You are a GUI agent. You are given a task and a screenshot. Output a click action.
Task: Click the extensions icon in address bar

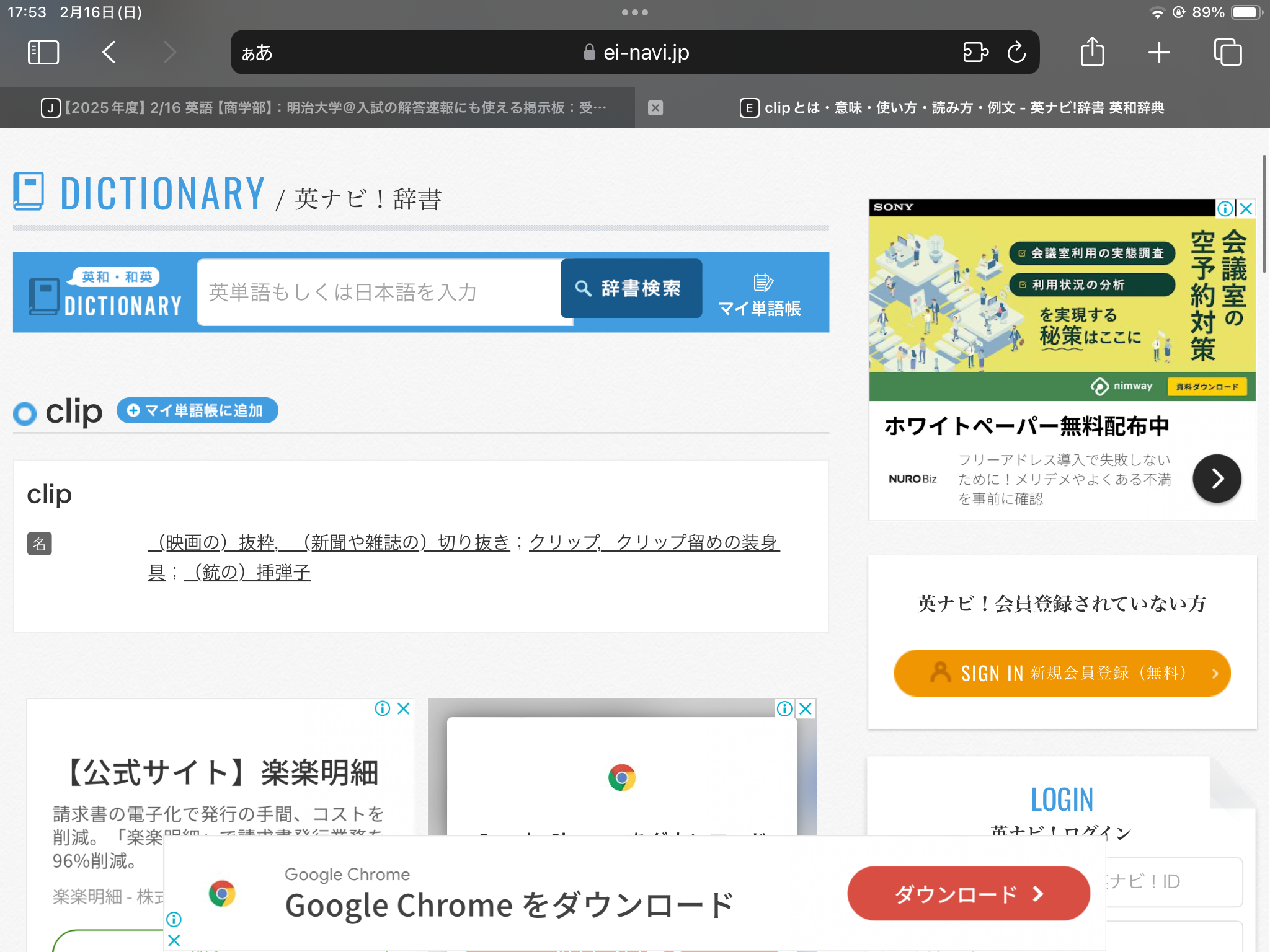[975, 52]
